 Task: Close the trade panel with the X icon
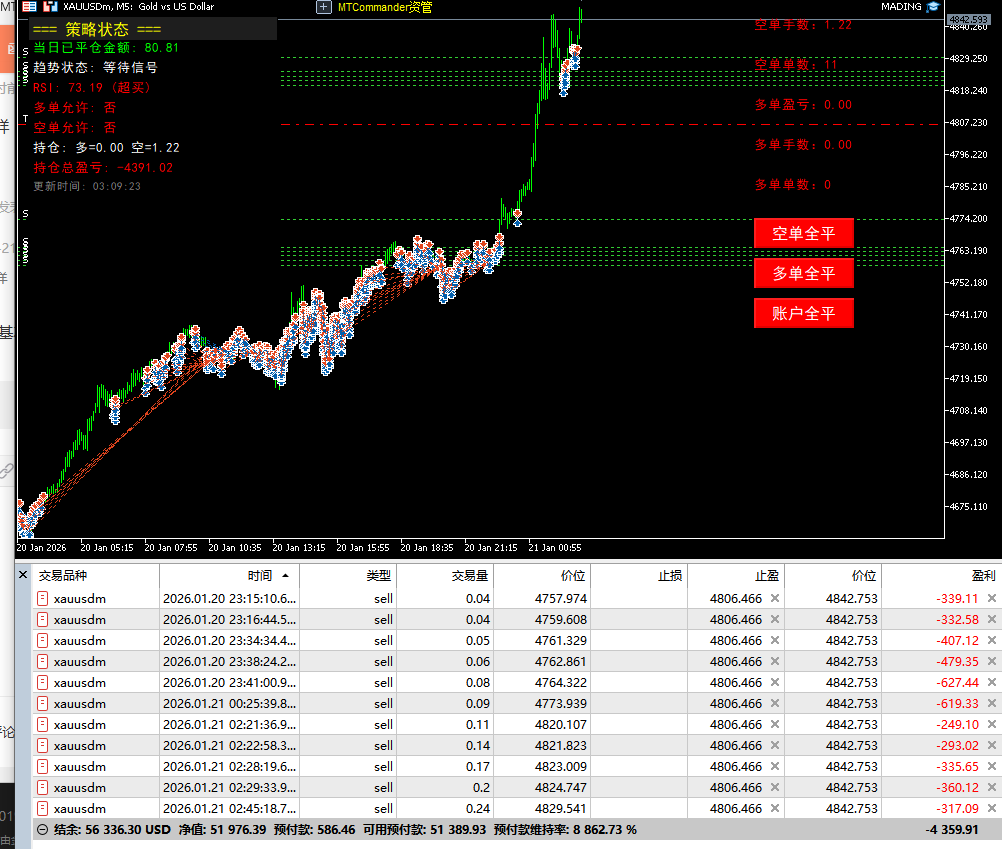[x=23, y=575]
